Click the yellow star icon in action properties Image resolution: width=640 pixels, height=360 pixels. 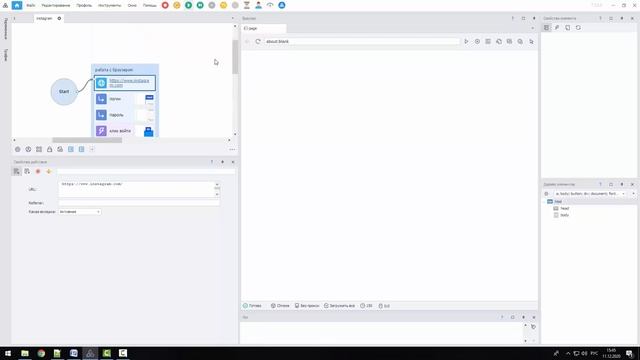(49, 171)
